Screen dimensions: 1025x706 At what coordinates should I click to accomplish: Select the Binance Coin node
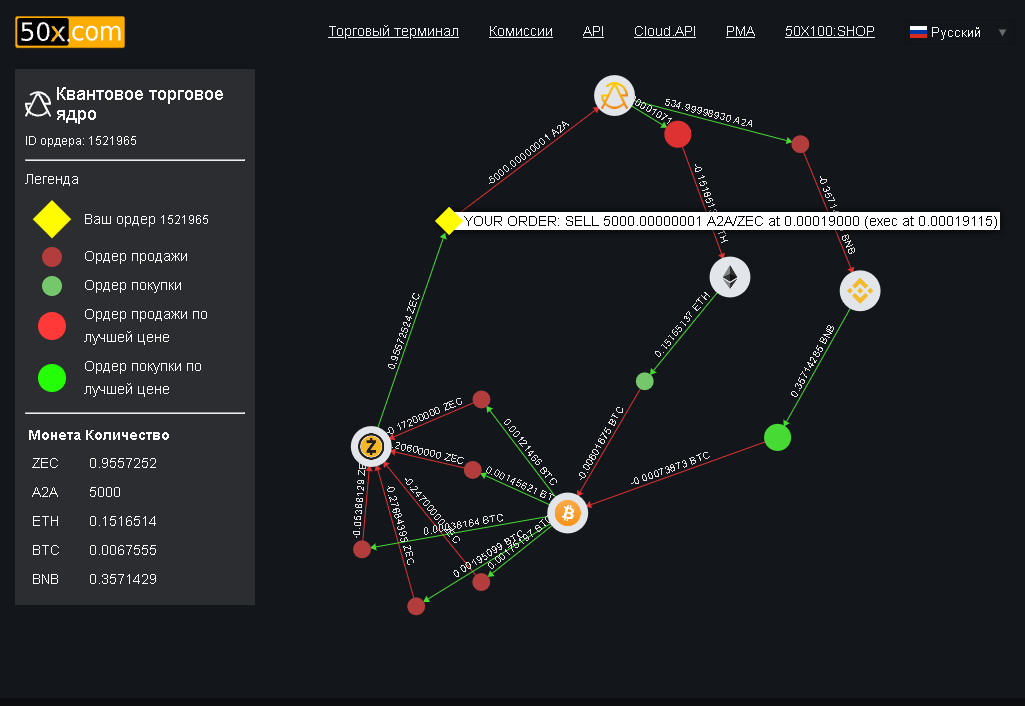pyautogui.click(x=859, y=290)
